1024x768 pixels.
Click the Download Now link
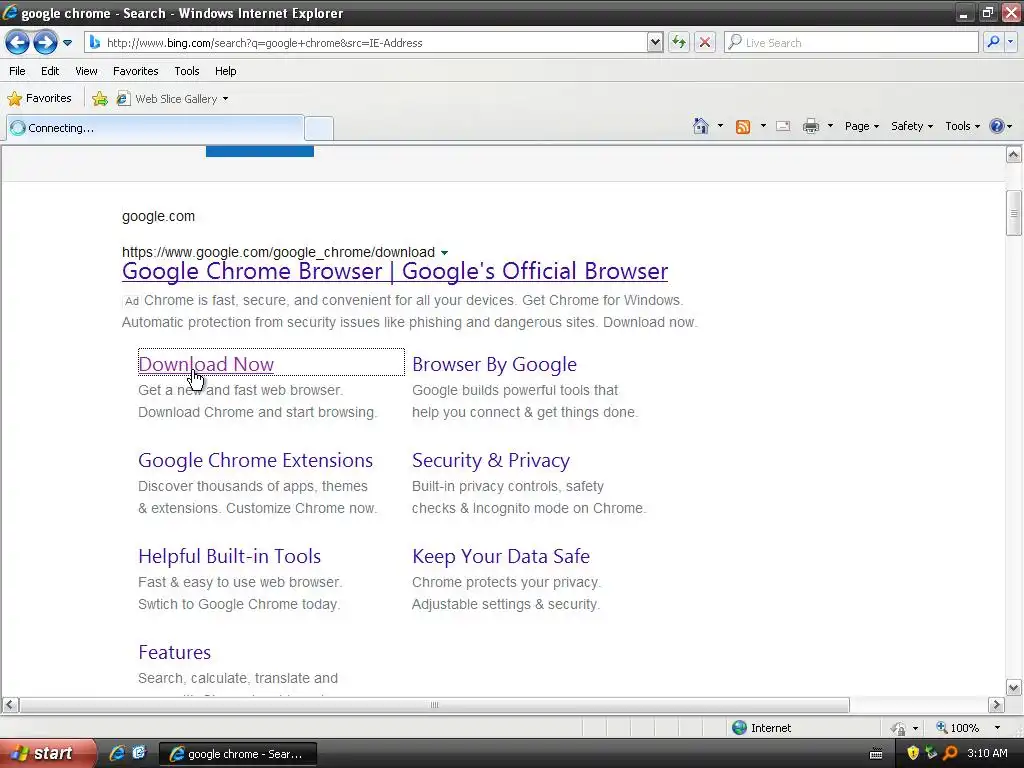click(206, 364)
